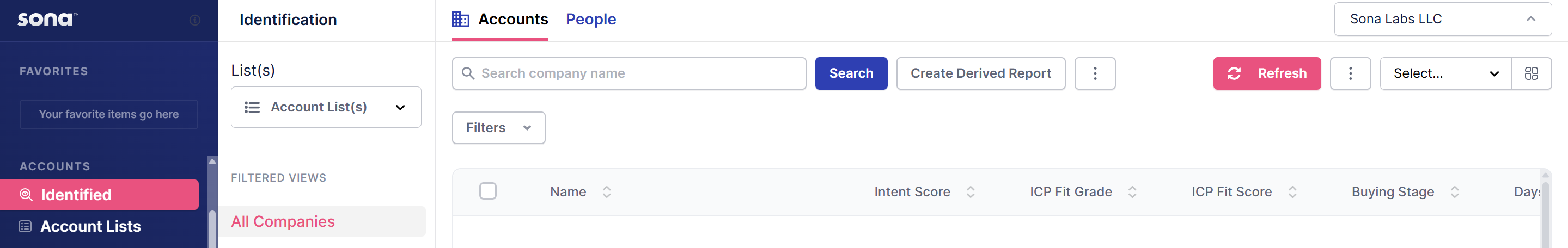The width and height of the screenshot is (1568, 248).
Task: Open Account Lists in sidebar
Action: tap(90, 226)
